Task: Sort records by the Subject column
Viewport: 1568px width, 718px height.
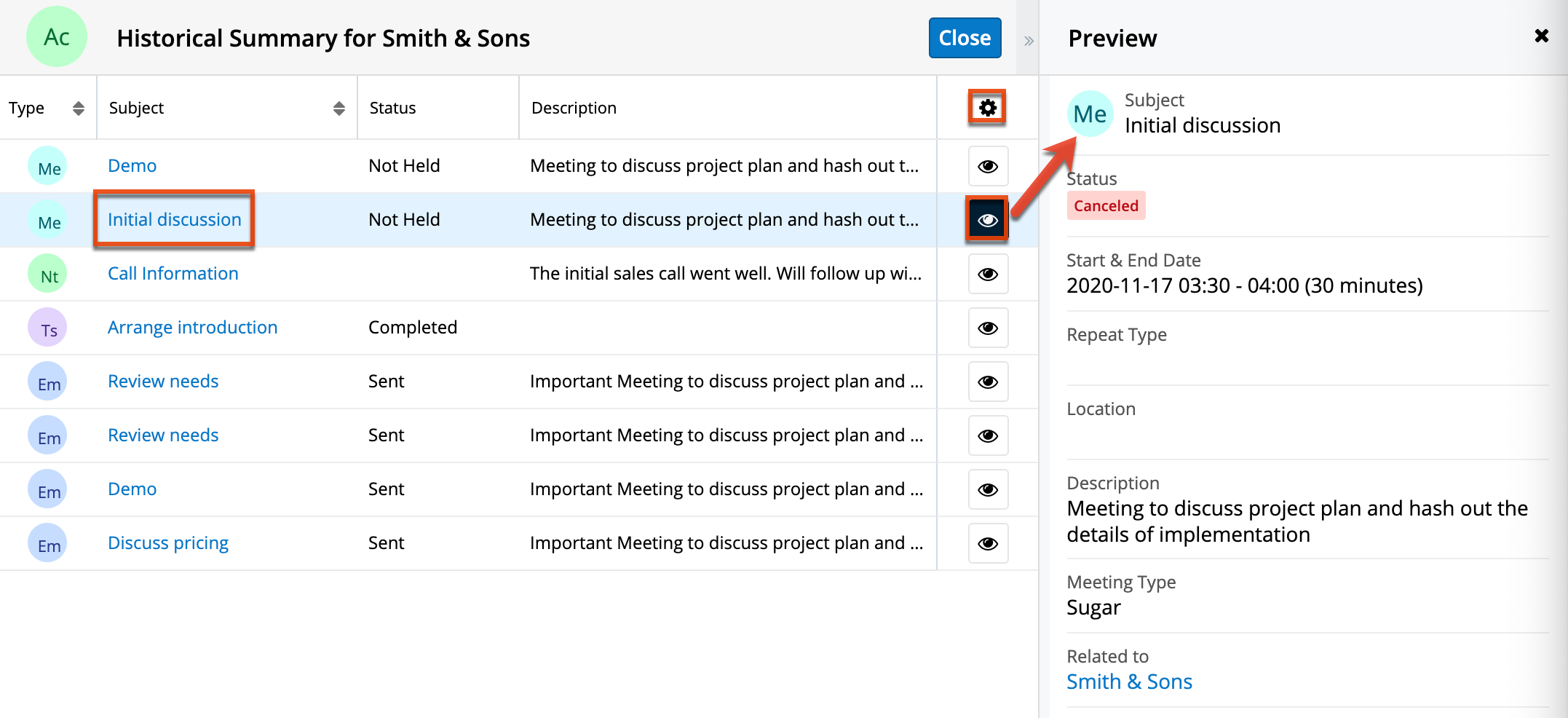Action: coord(338,107)
